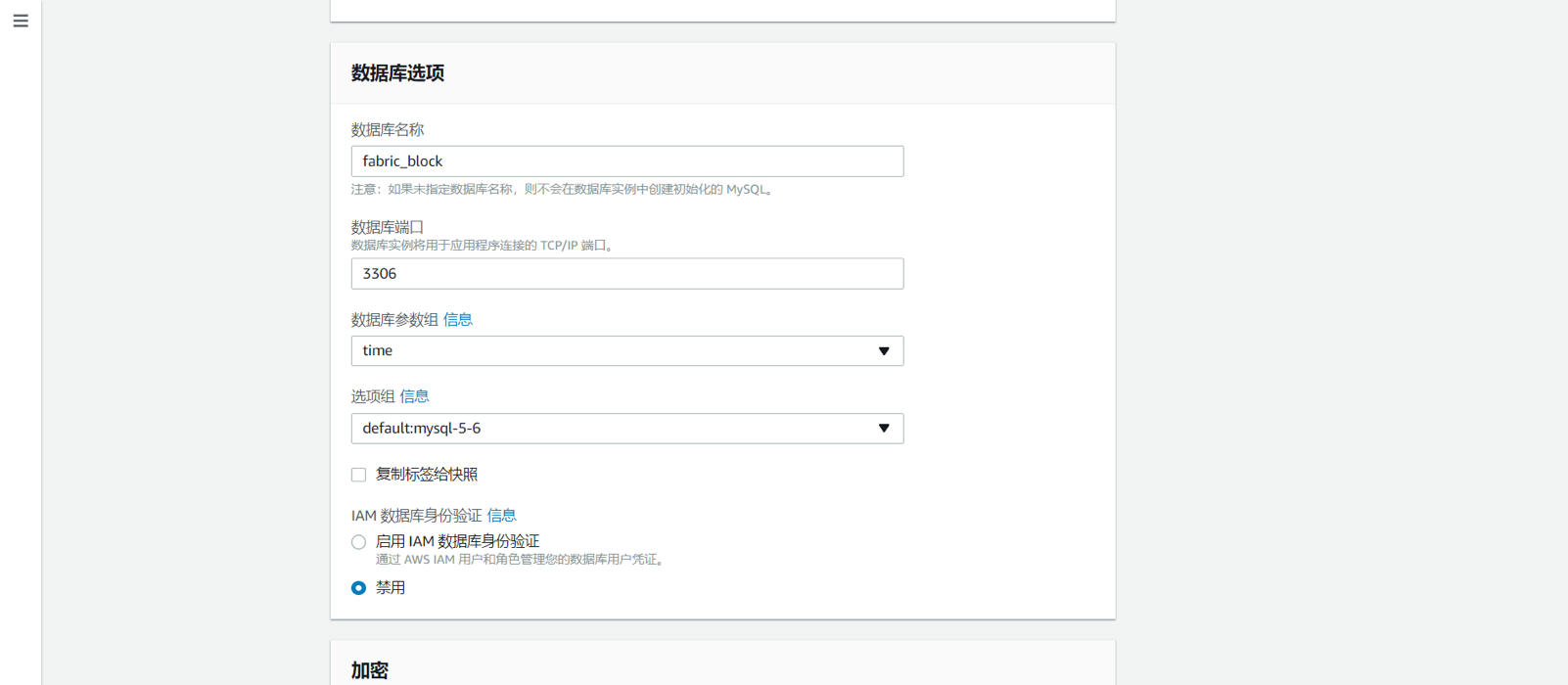The image size is (1568, 685).
Task: Click the 加密 section header
Action: pyautogui.click(x=370, y=670)
